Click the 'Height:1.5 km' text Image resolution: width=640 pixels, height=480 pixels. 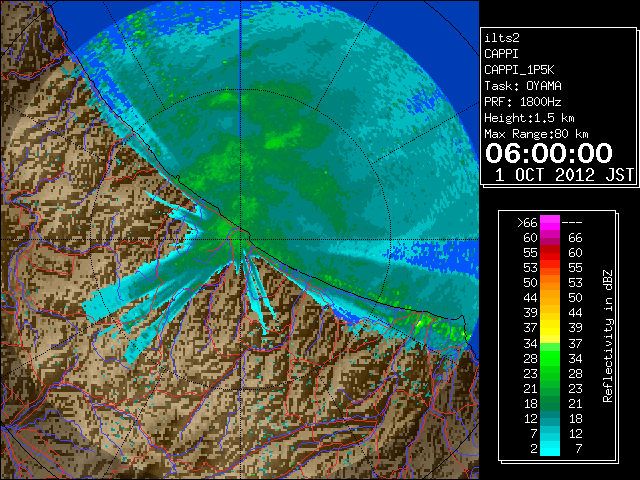click(x=529, y=118)
